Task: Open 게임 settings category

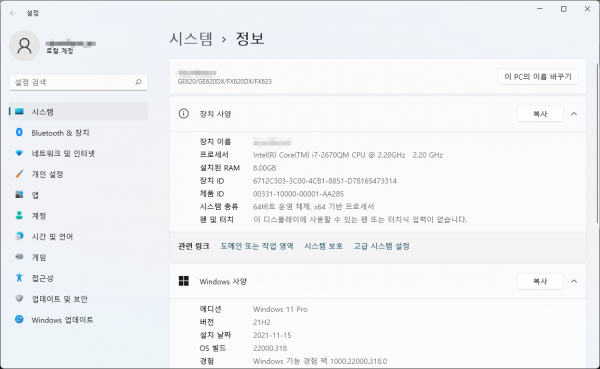Action: (78, 257)
